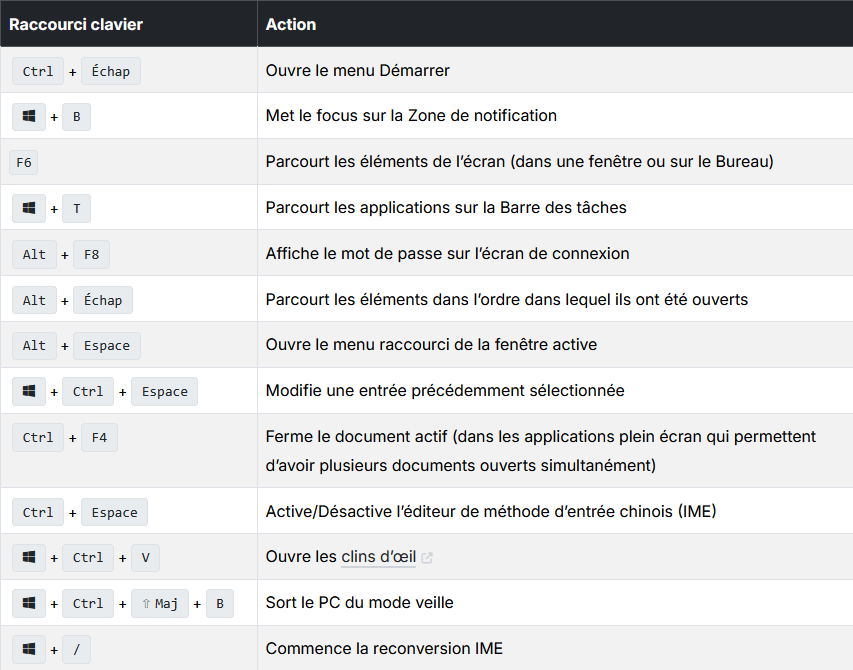Click the slash key badge
The height and width of the screenshot is (670, 853).
coord(77,649)
